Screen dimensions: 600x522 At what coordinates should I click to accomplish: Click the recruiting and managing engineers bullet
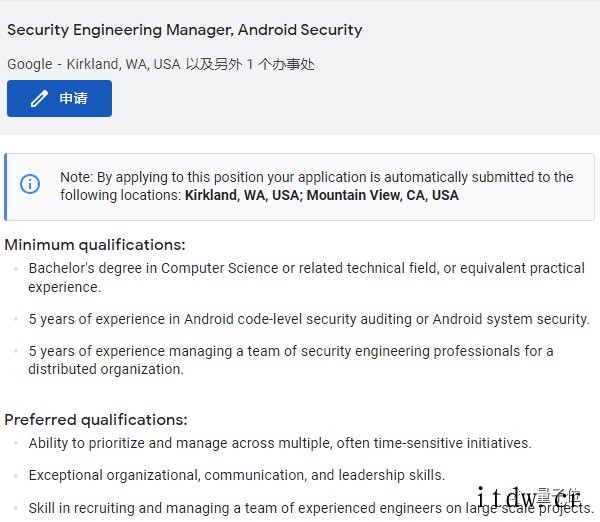311,508
